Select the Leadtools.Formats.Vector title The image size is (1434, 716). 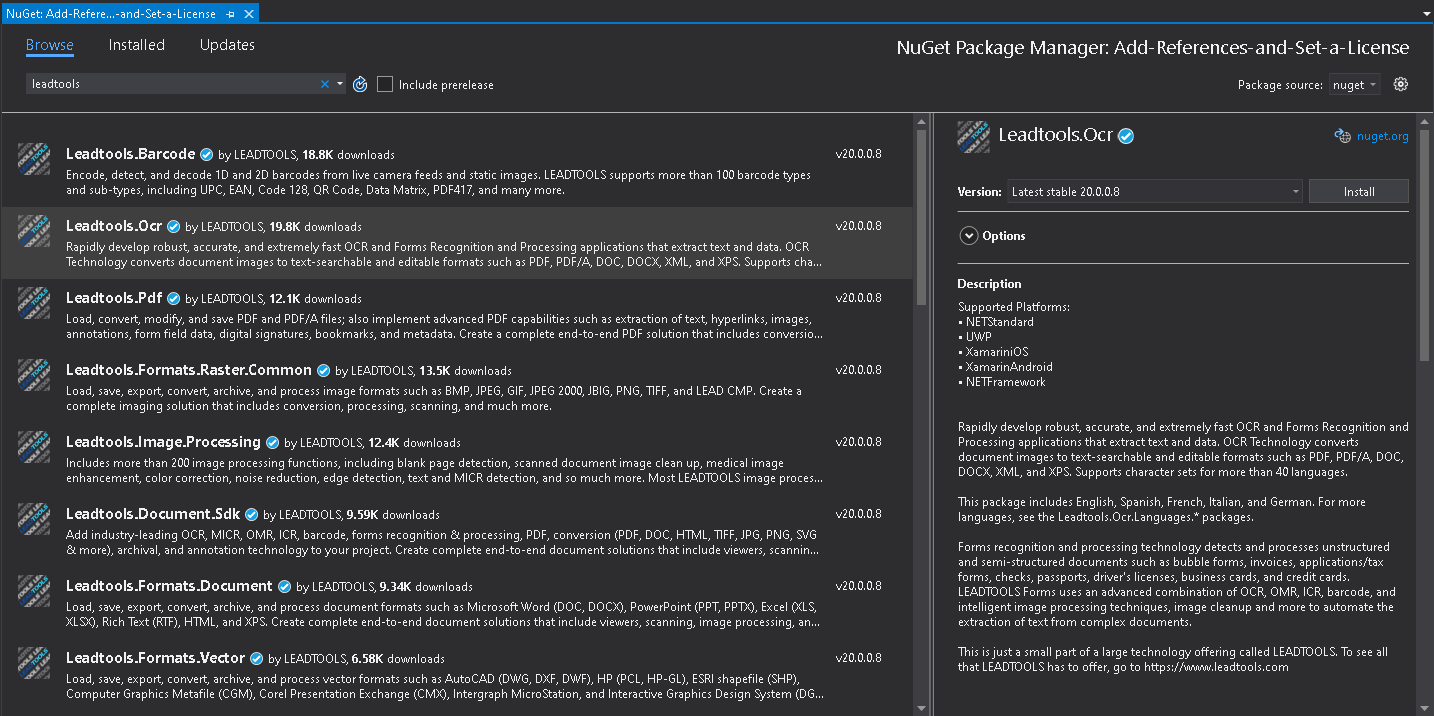point(156,658)
